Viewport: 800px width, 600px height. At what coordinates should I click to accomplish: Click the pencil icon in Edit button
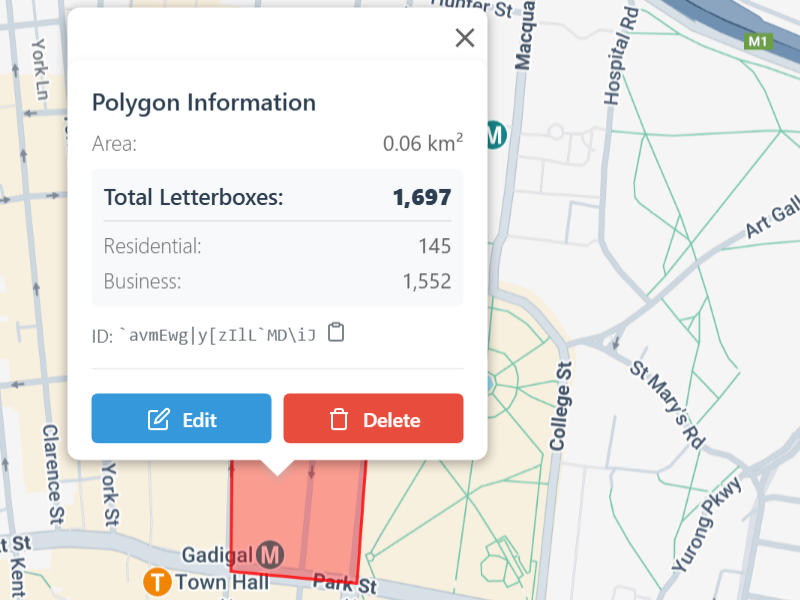pos(158,420)
